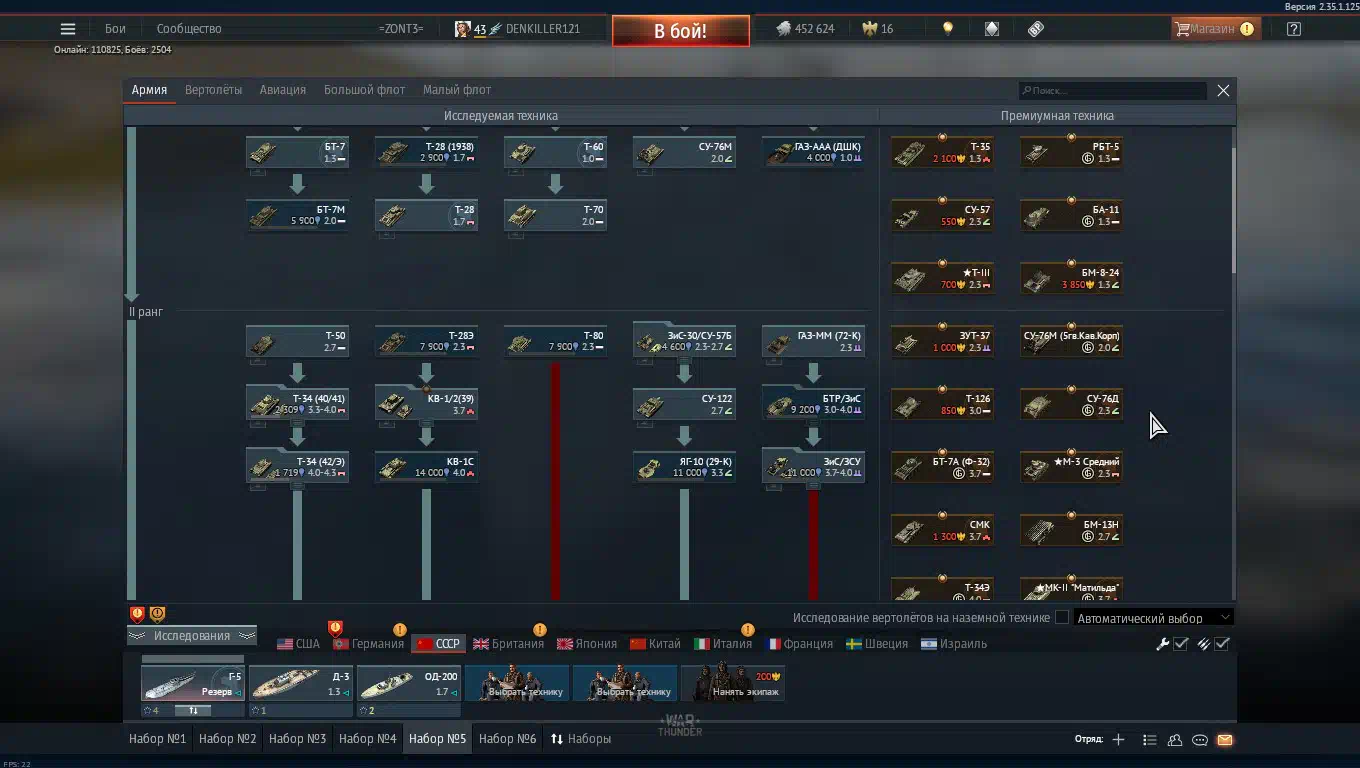Viewport: 1360px width, 768px height.
Task: Close the research tree window
Action: (x=1223, y=90)
